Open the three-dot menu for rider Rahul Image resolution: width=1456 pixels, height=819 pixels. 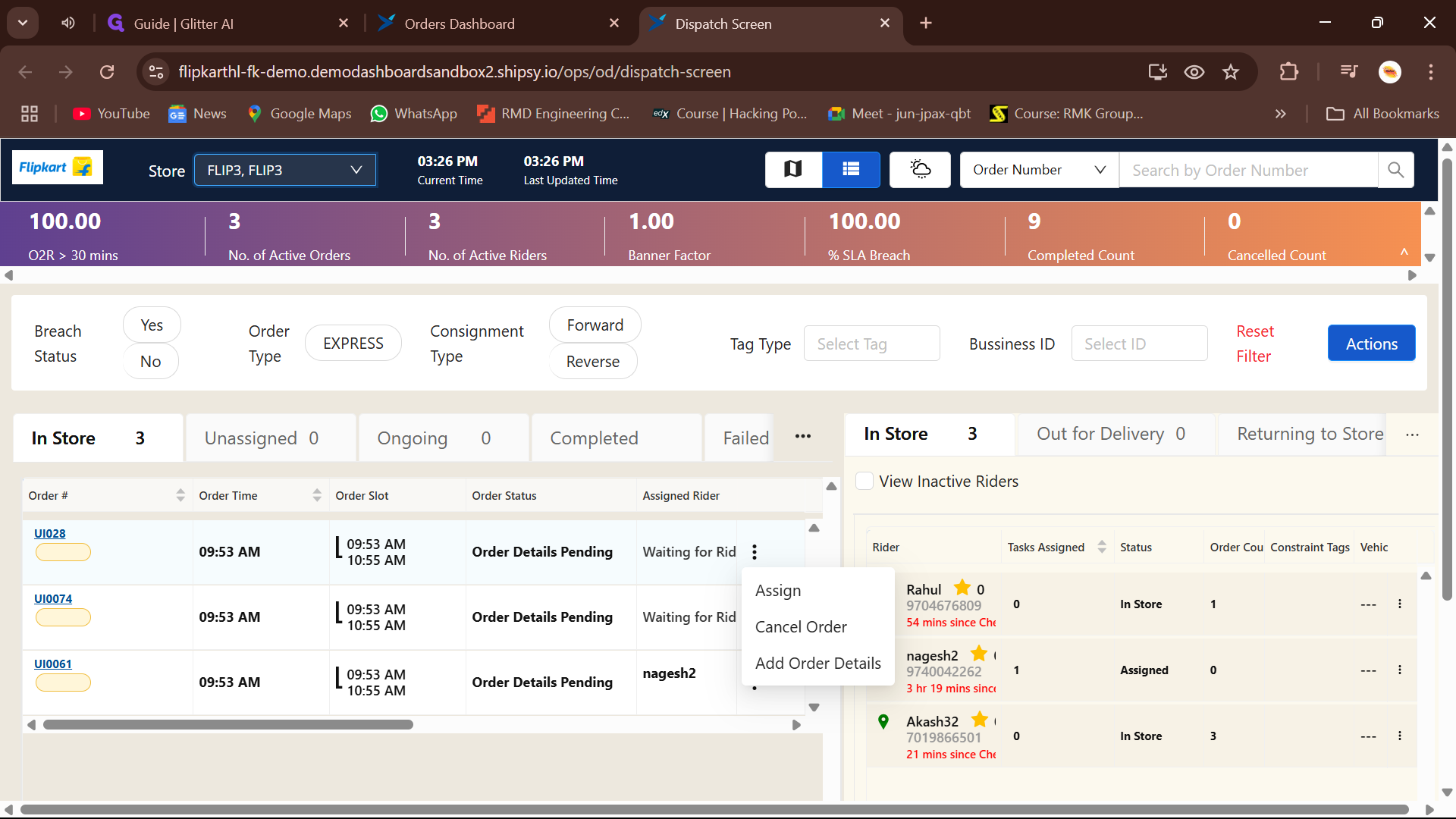pos(1400,604)
